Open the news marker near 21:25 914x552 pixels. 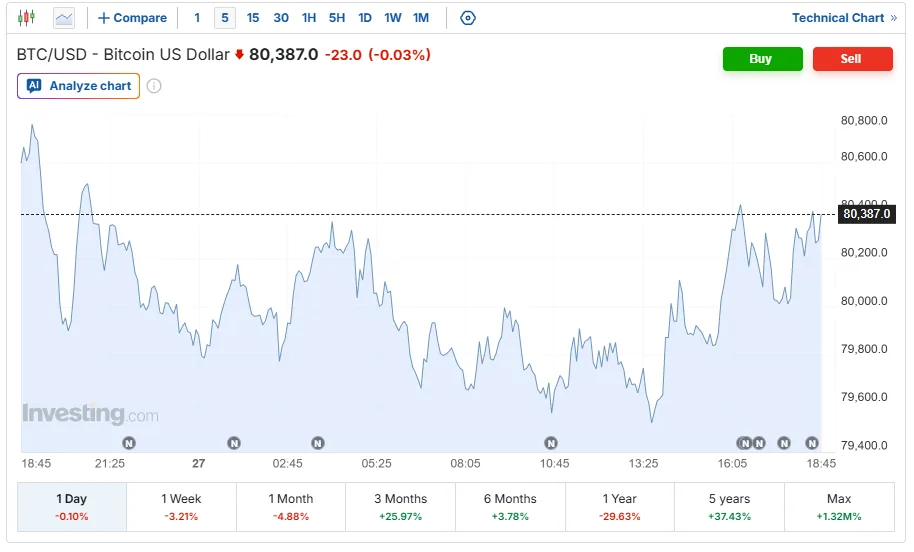point(129,444)
